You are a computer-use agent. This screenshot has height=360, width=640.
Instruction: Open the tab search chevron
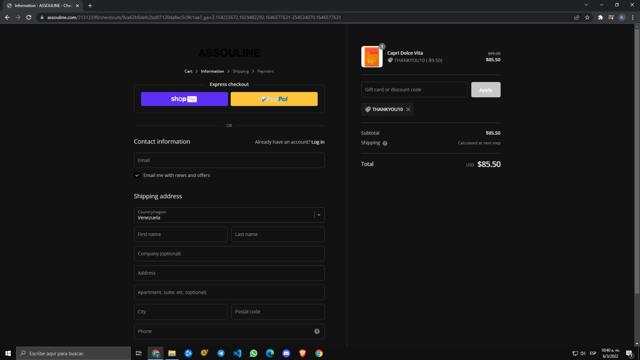pyautogui.click(x=586, y=5)
